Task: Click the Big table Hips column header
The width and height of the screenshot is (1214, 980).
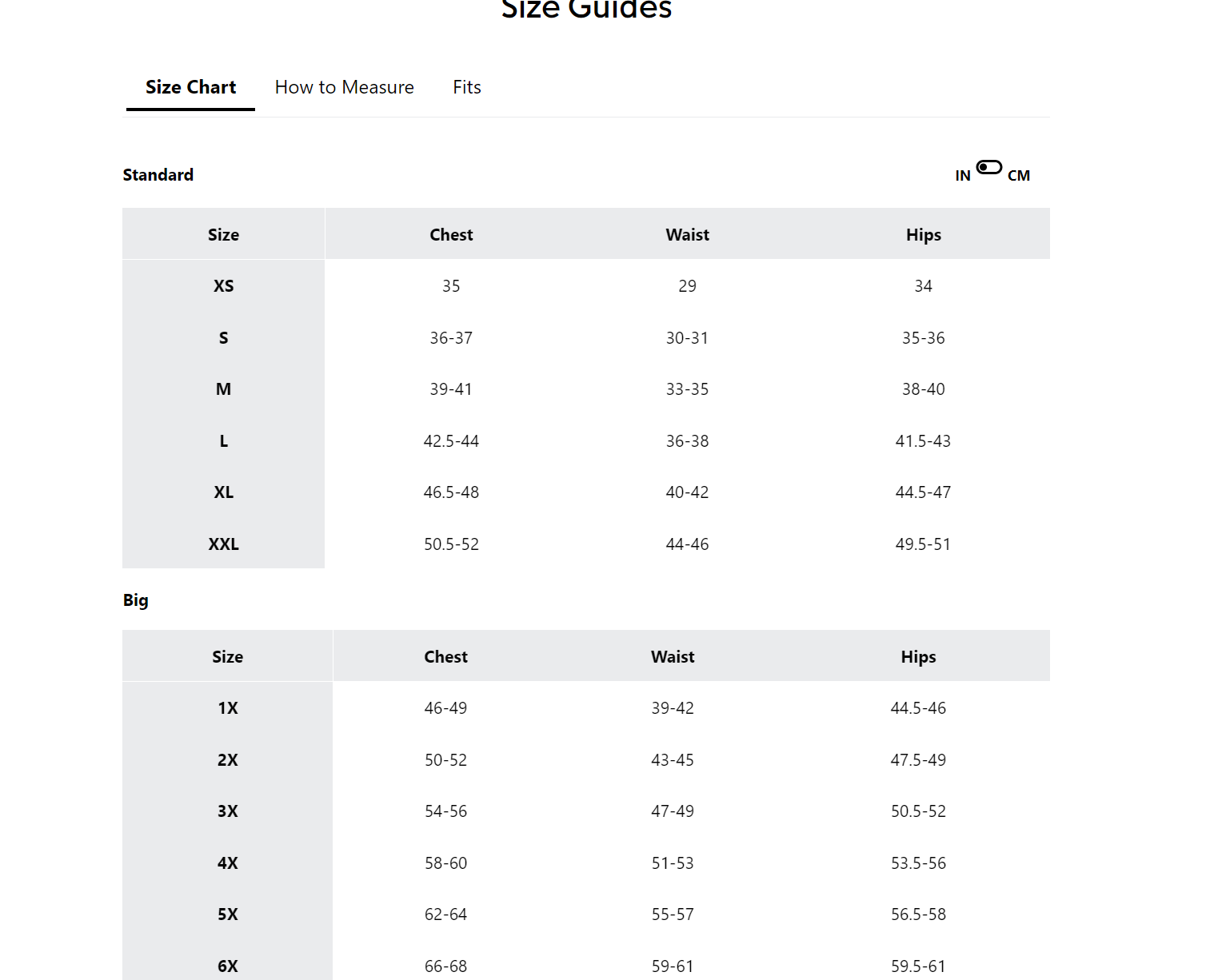Action: pos(918,657)
